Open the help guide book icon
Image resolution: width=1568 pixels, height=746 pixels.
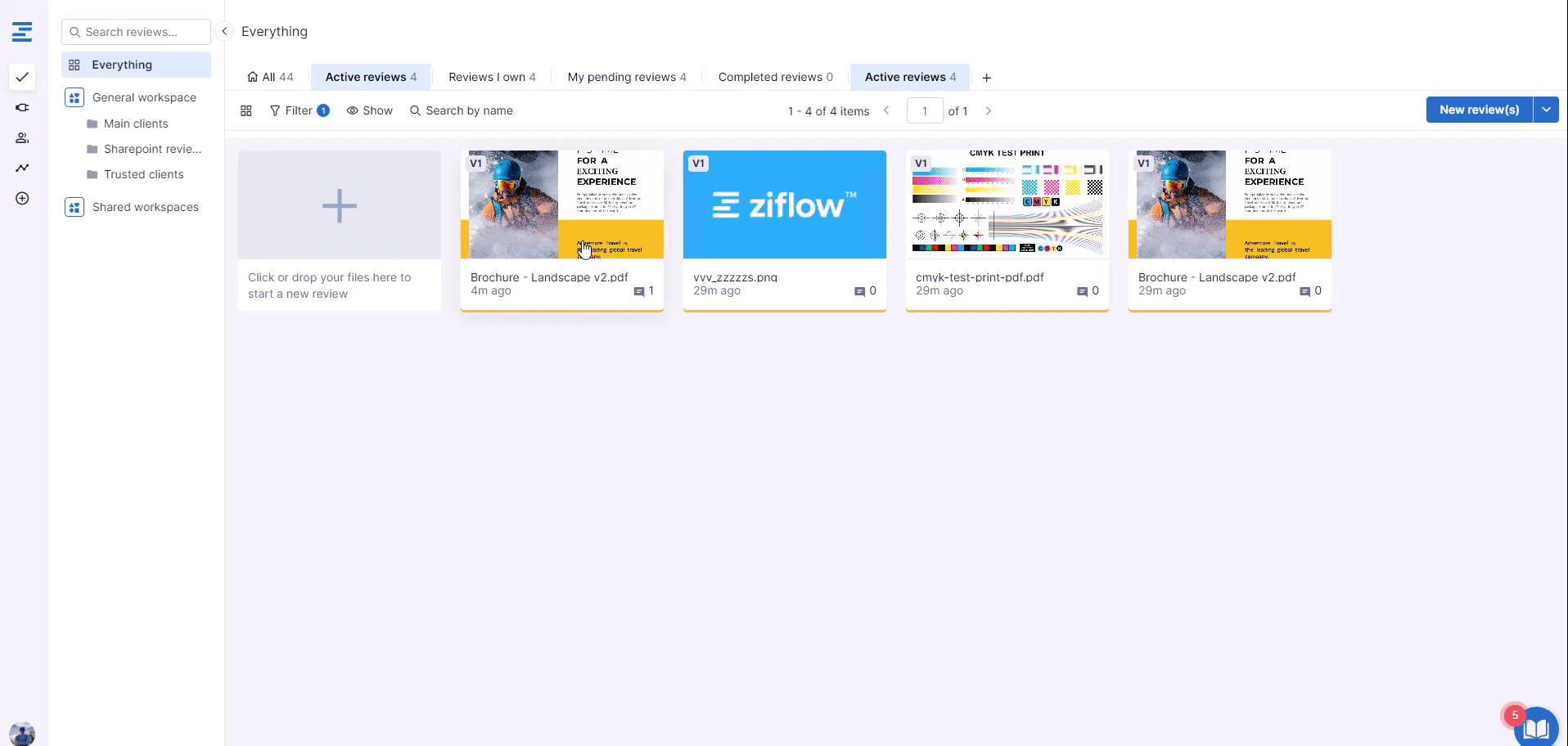tap(1536, 727)
